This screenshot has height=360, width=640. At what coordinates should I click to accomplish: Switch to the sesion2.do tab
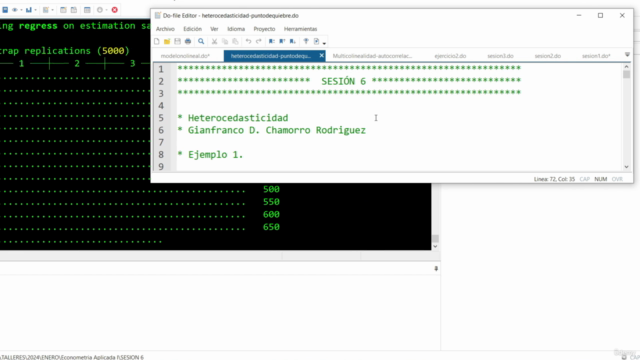pos(548,56)
